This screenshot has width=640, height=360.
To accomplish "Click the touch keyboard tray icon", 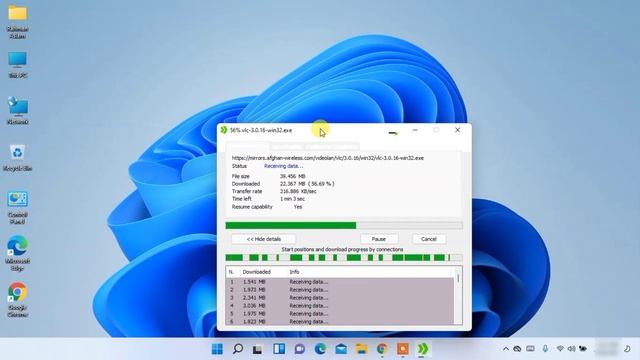I will [530, 349].
